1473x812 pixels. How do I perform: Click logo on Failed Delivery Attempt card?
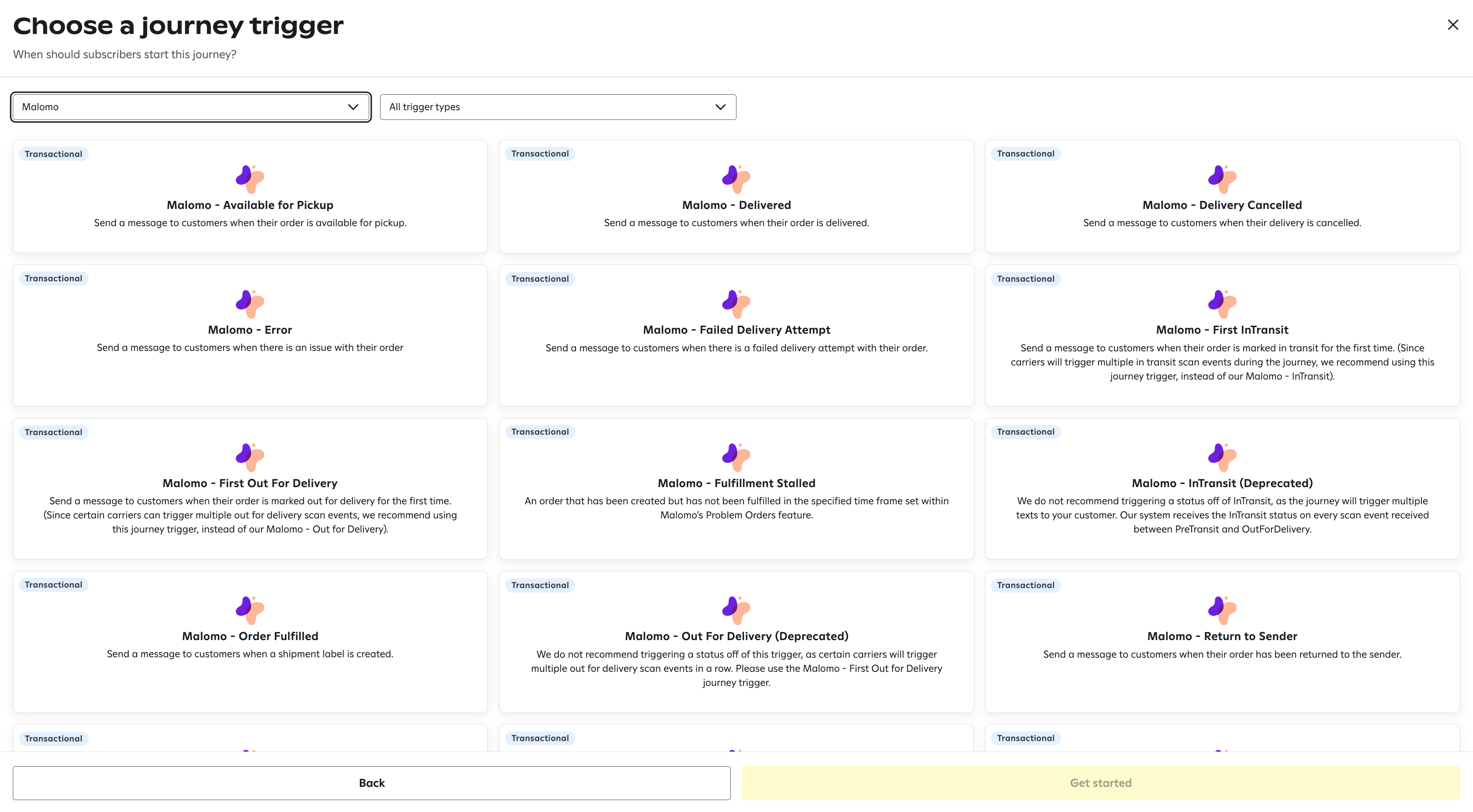pyautogui.click(x=736, y=303)
